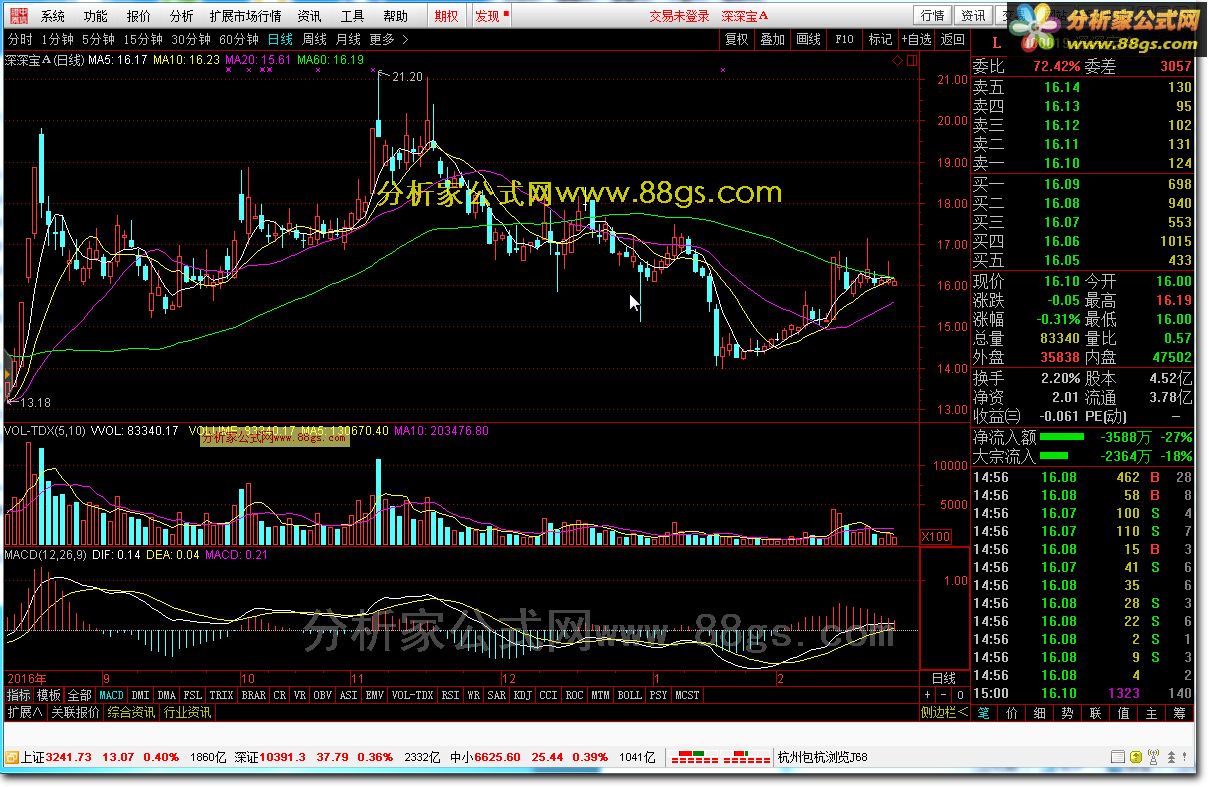Viewport: 1209px width, 787px height.
Task: Switch to 笔 tick tab in side panel
Action: point(983,713)
